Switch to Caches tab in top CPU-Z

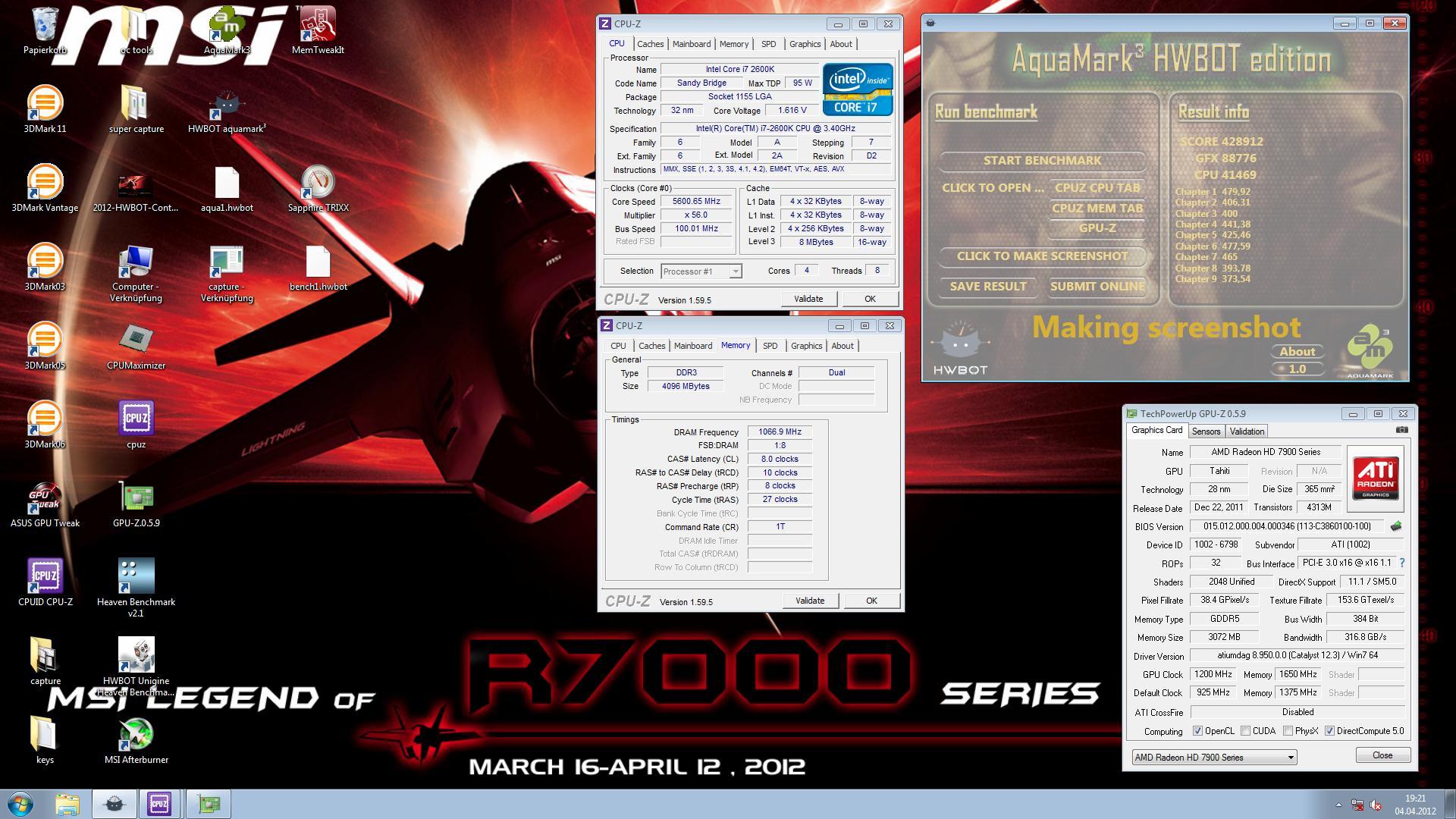650,44
